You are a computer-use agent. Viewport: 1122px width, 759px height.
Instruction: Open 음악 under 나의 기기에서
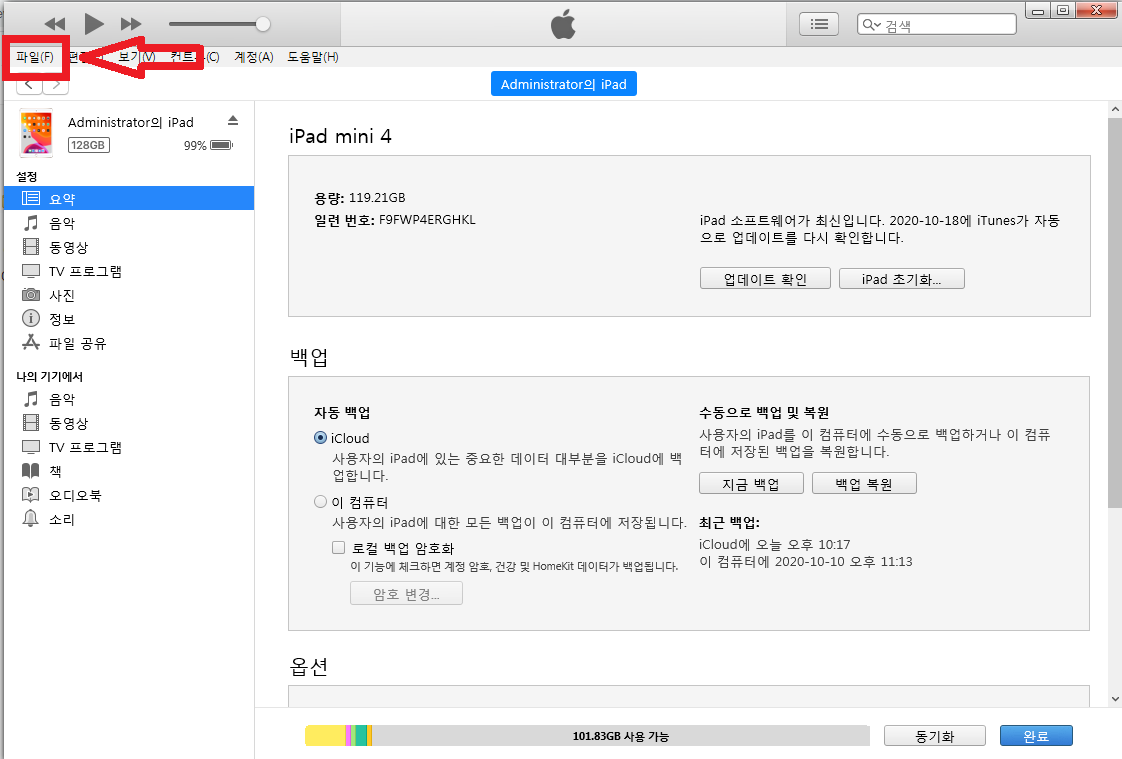129,398
